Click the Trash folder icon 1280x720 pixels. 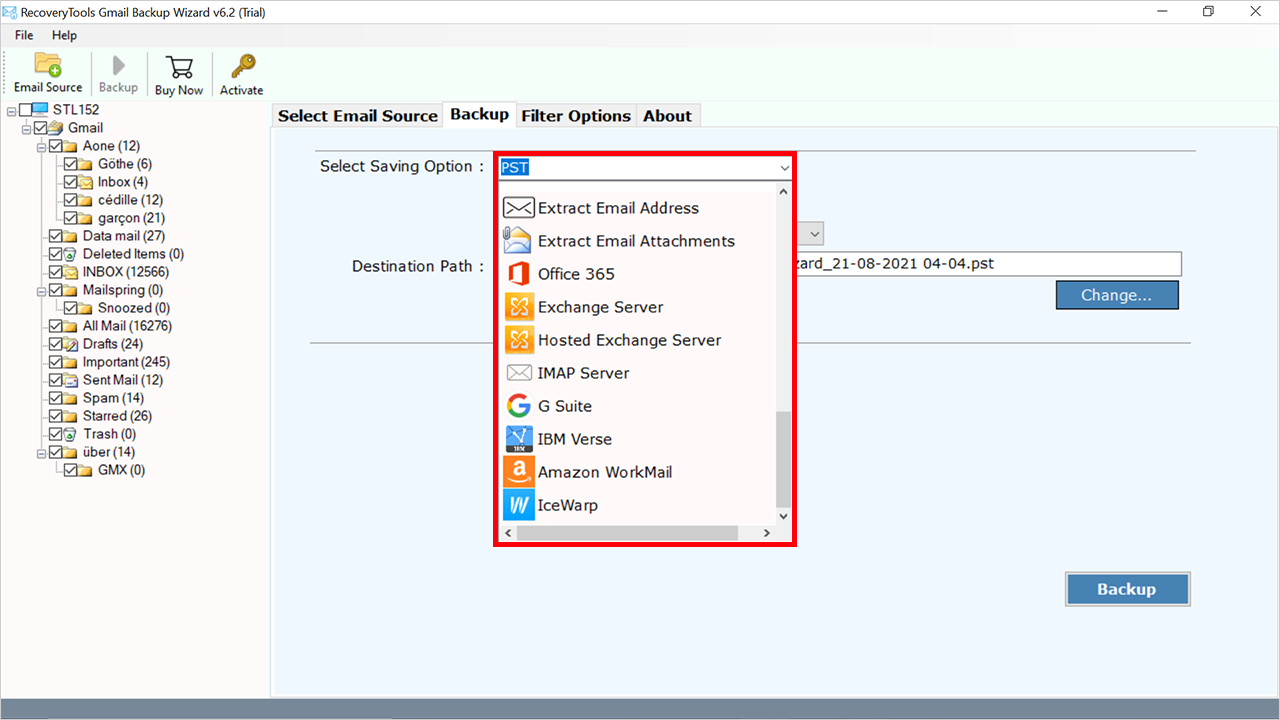click(x=72, y=434)
